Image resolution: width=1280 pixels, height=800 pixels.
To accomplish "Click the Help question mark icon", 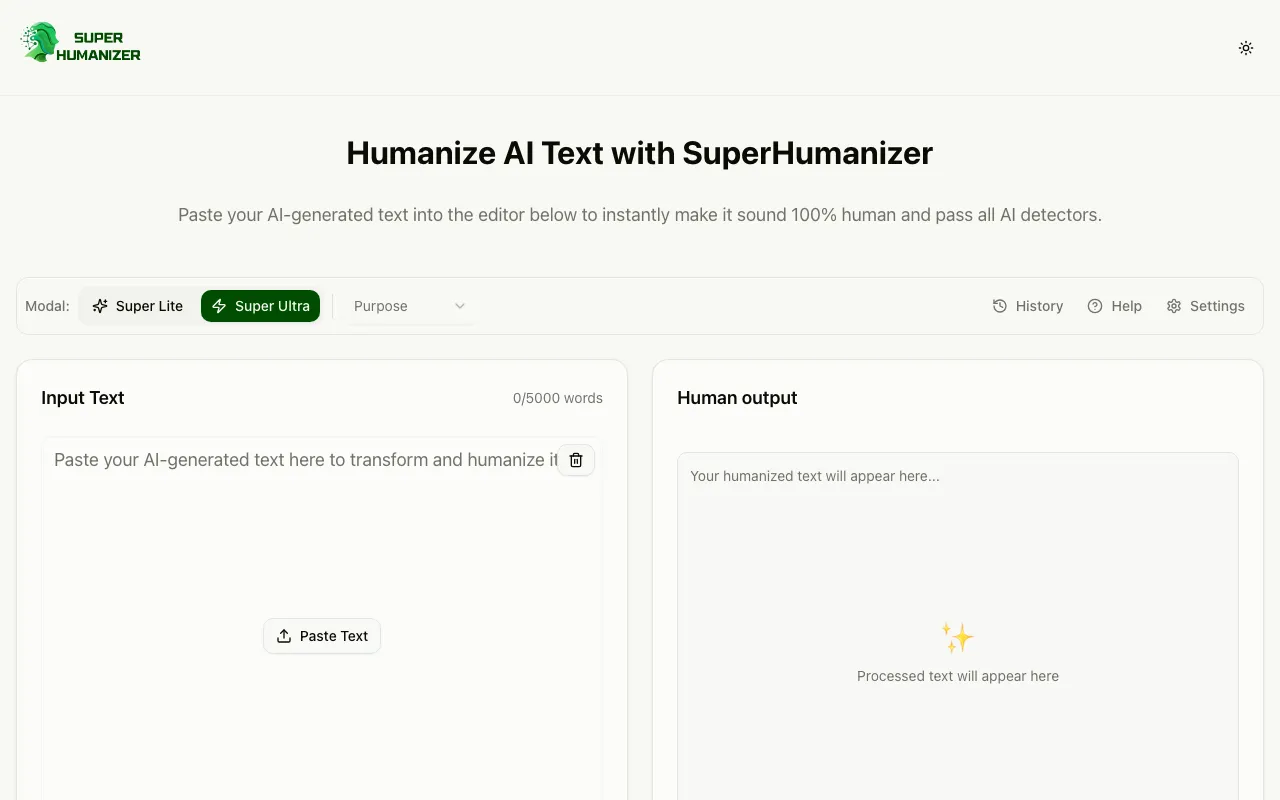I will tap(1095, 306).
